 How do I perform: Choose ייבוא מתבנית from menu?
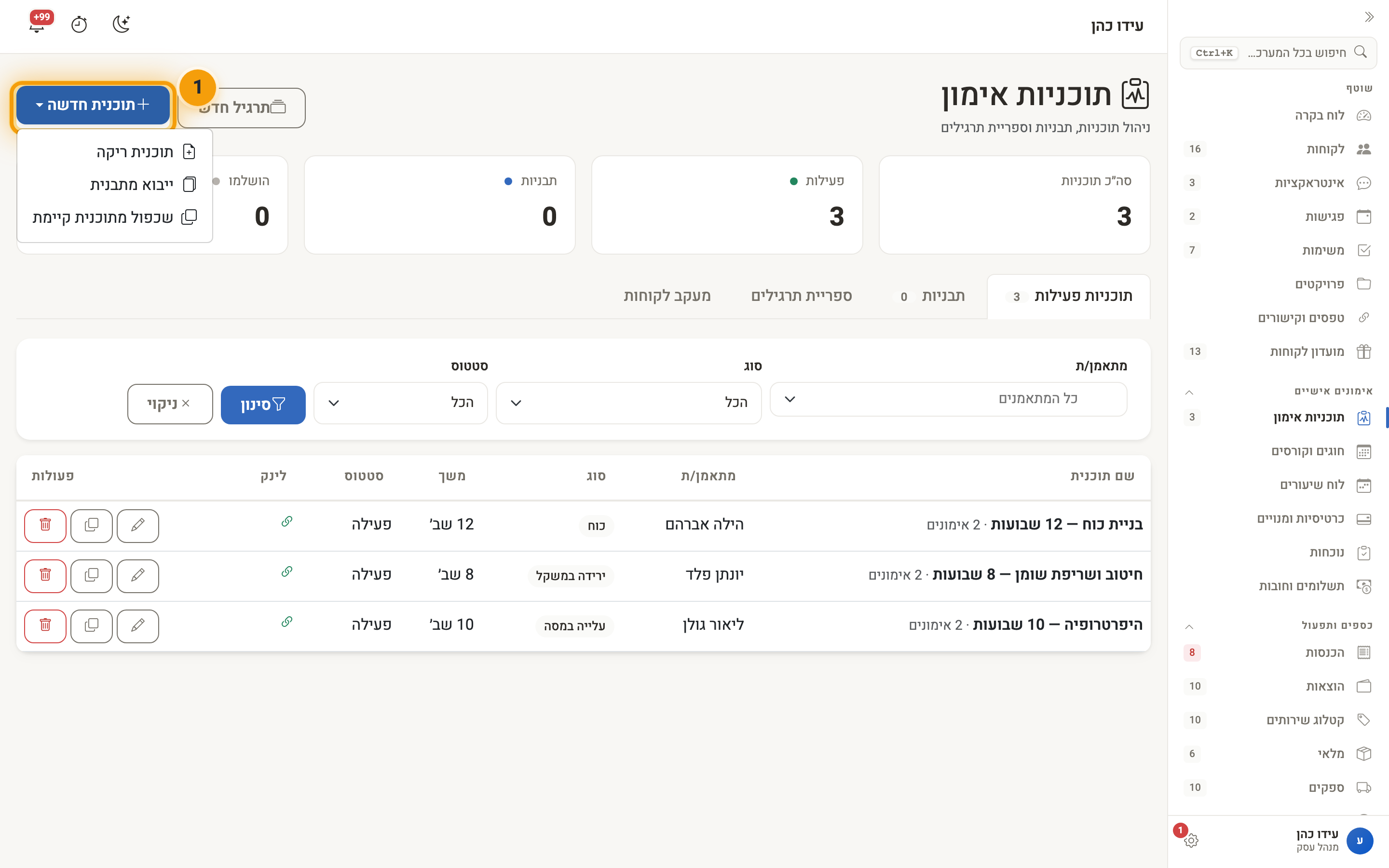[x=115, y=185]
